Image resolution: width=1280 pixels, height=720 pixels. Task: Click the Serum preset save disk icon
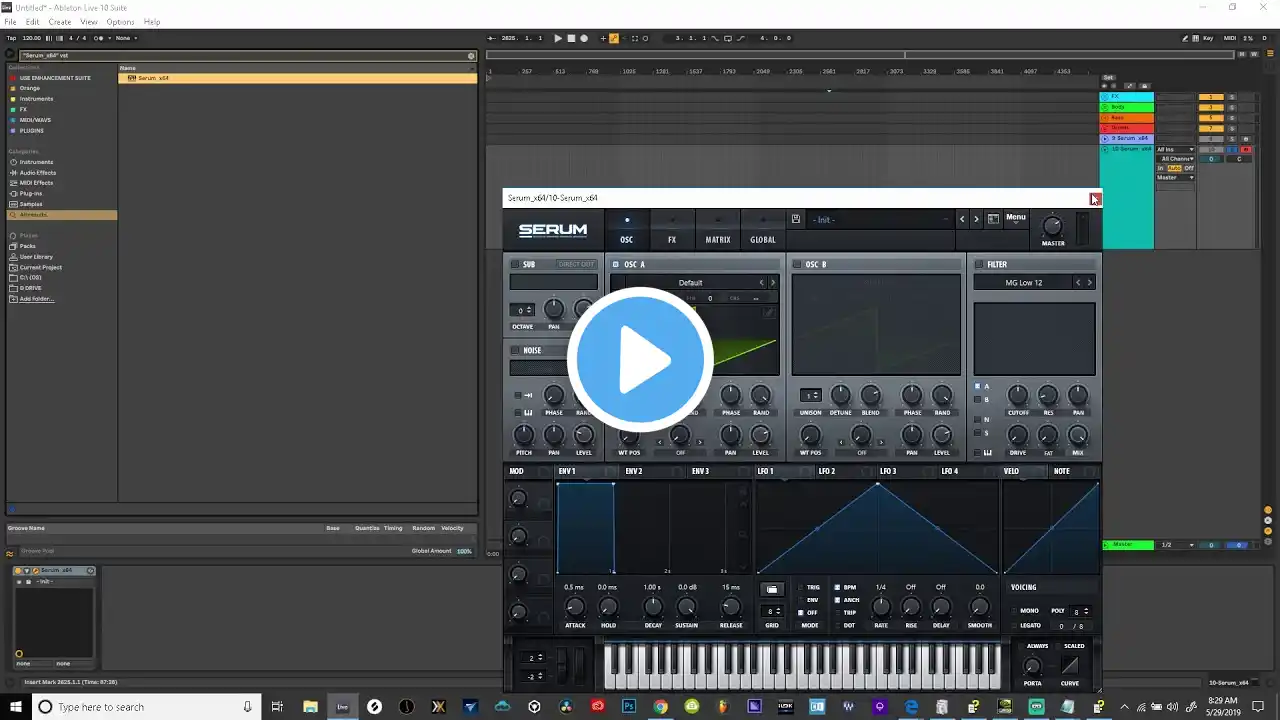click(795, 219)
